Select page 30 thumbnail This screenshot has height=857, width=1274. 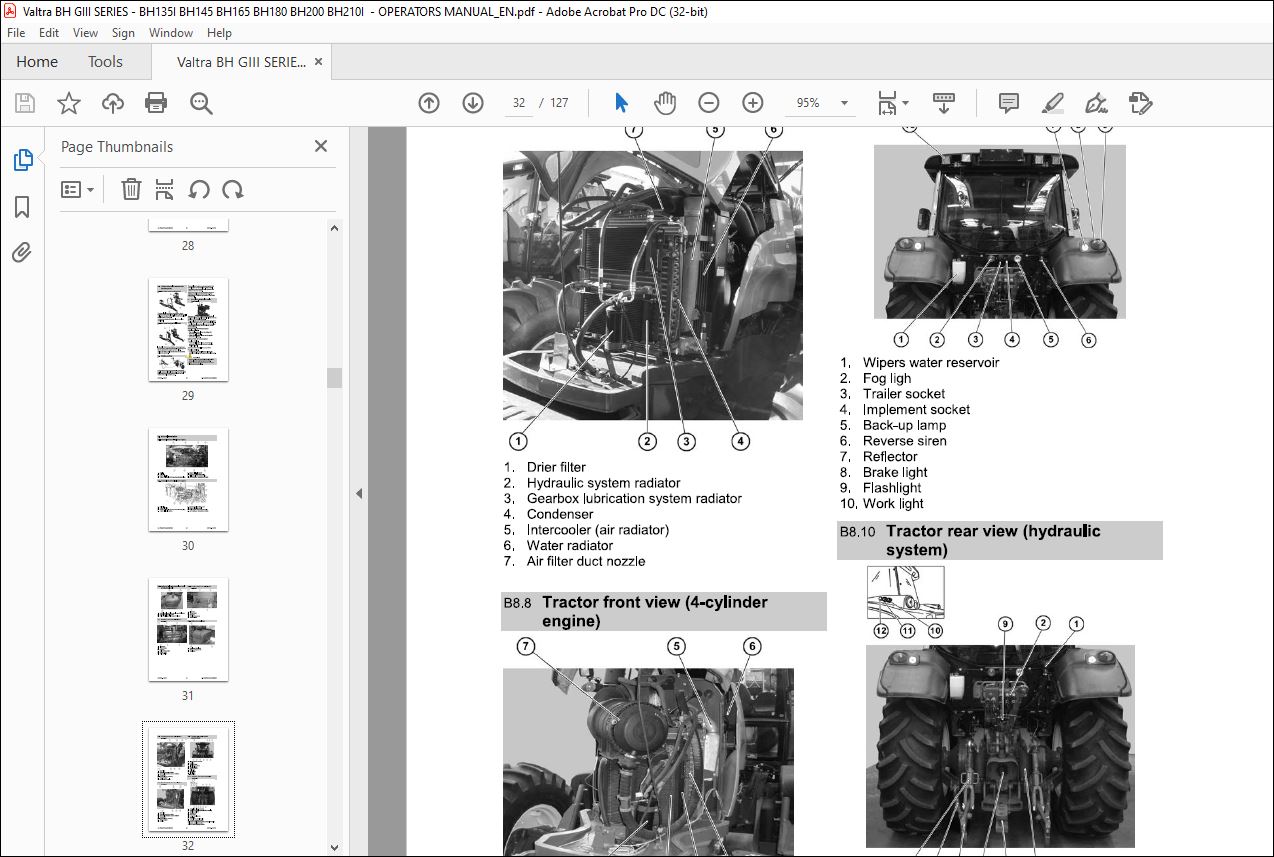188,479
